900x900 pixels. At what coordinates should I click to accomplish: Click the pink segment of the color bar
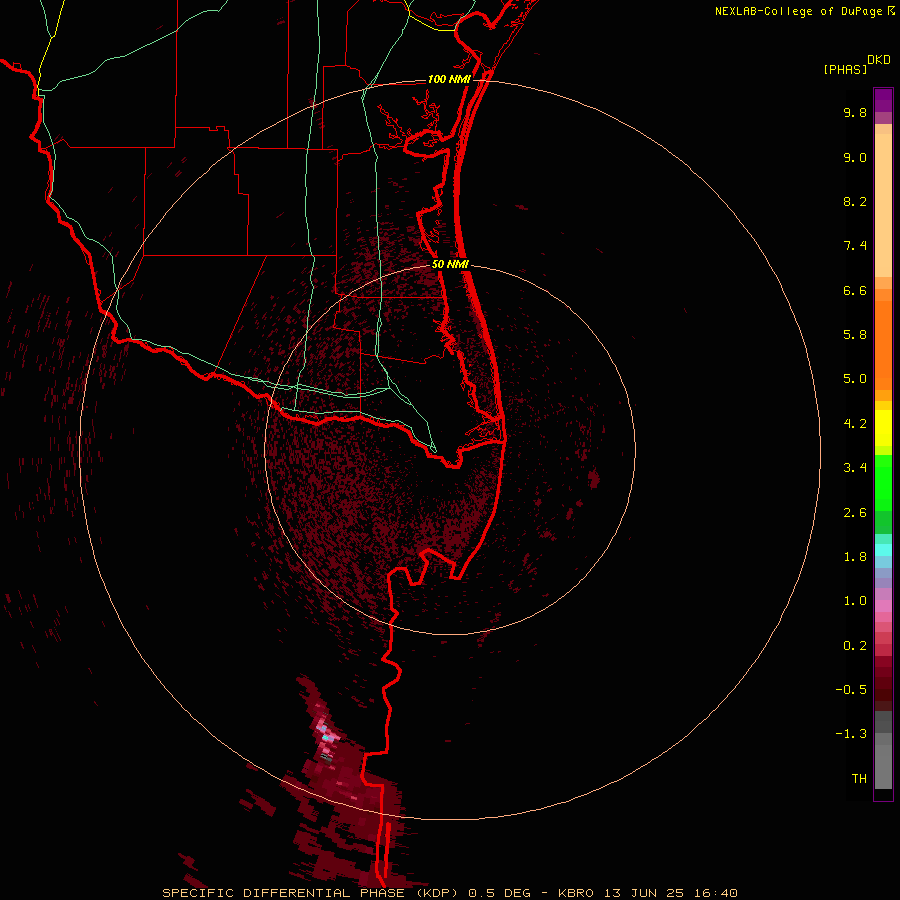[883, 606]
